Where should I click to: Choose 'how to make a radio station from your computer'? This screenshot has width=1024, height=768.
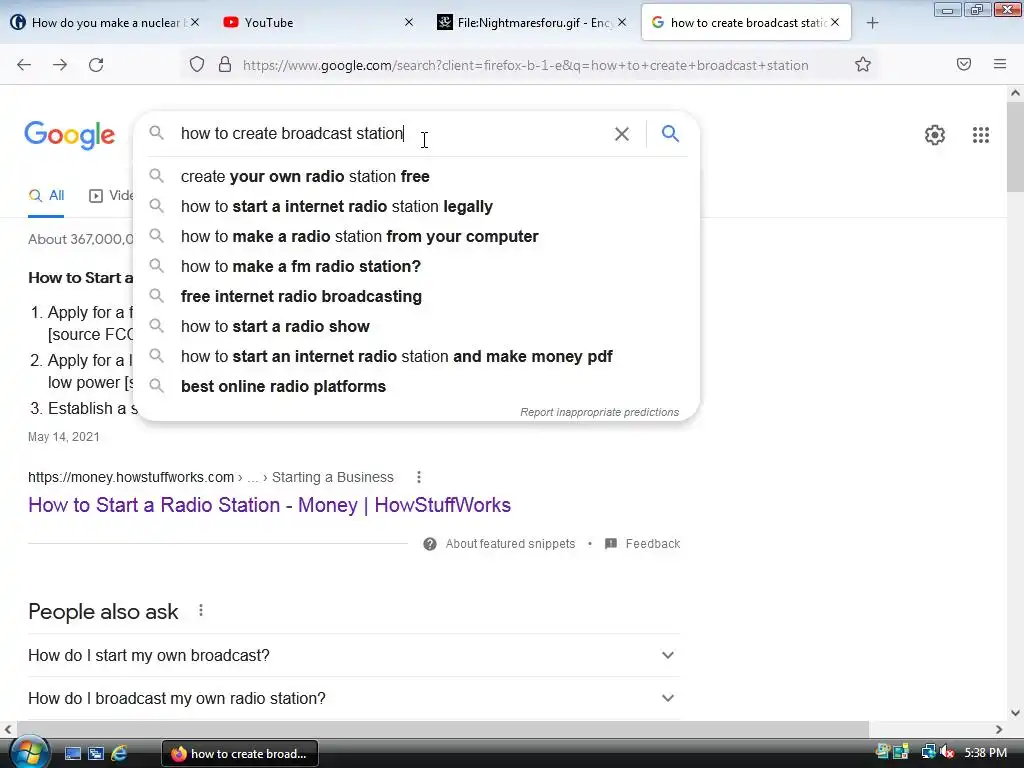417,236
